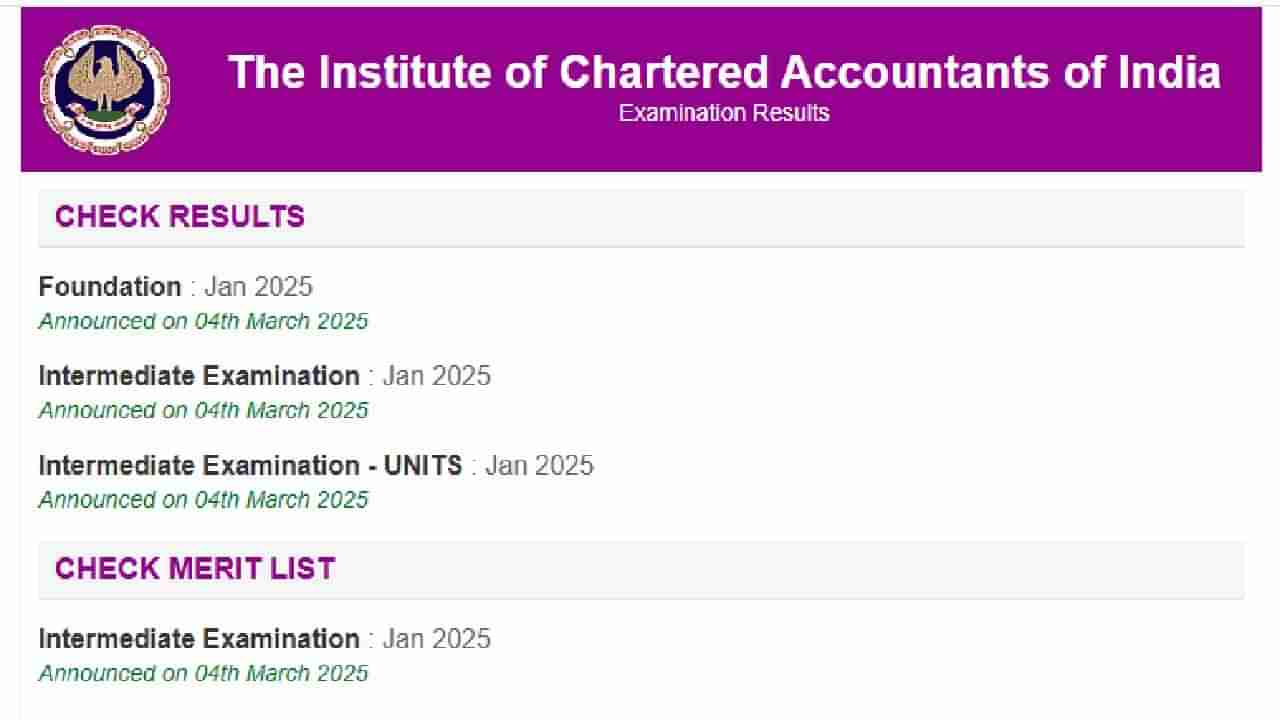Image resolution: width=1280 pixels, height=720 pixels.
Task: Open Intermediate Examination - UNITS results
Action: (250, 466)
